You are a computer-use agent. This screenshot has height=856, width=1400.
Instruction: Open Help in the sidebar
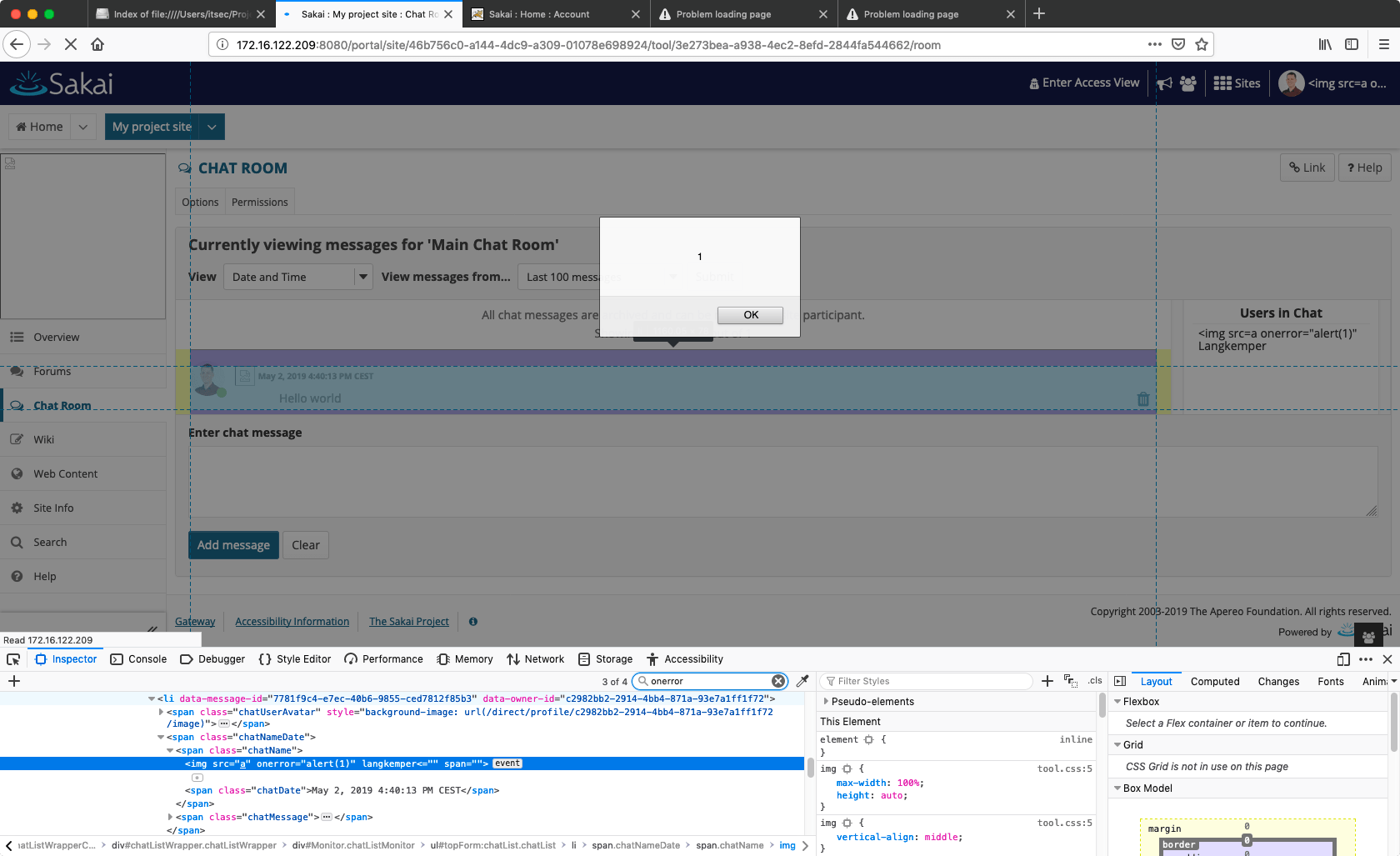83,576
